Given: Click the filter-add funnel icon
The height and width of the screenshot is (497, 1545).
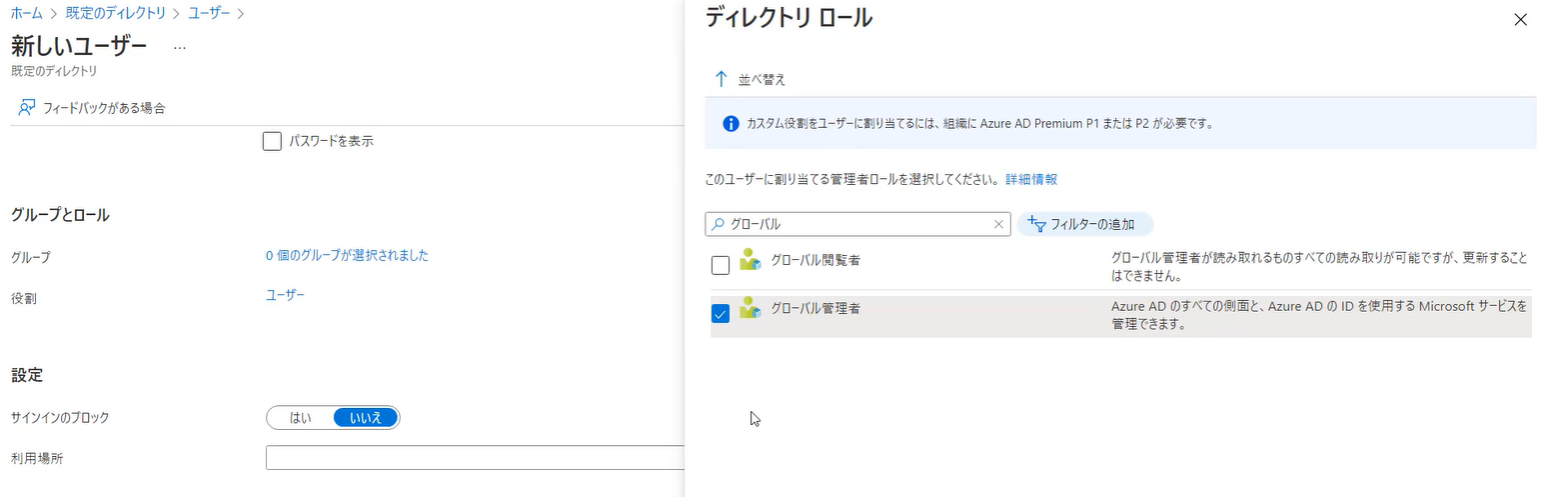Looking at the screenshot, I should pos(1036,224).
